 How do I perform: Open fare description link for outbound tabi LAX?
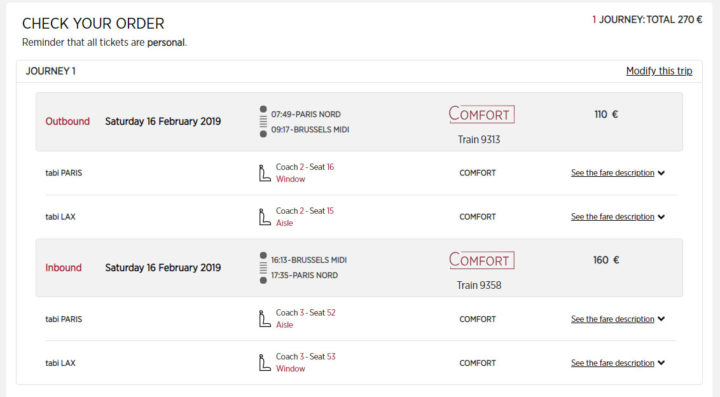613,217
